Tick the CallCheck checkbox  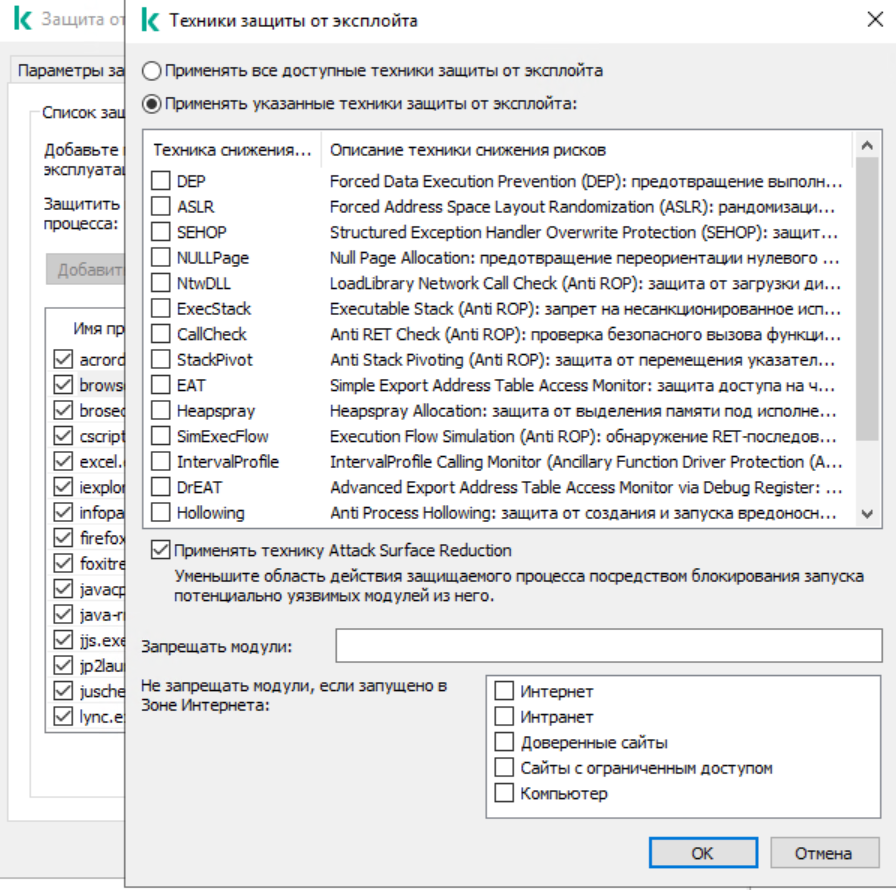pyautogui.click(x=161, y=334)
